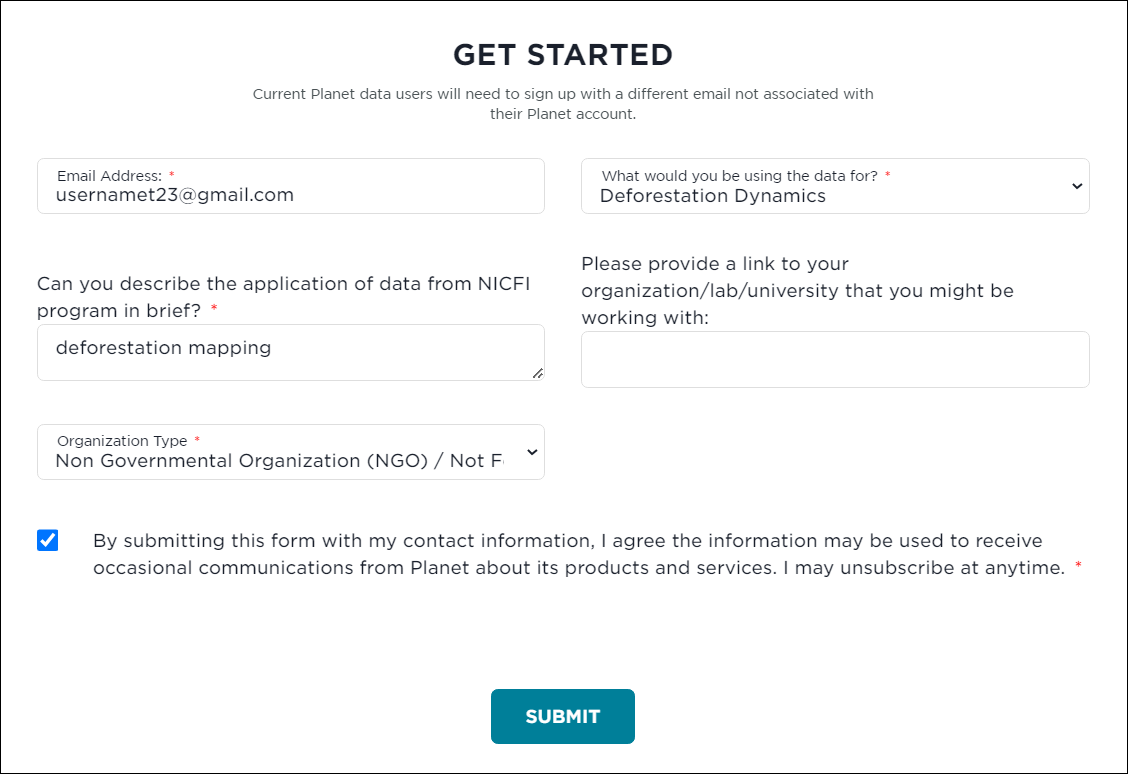Image resolution: width=1128 pixels, height=774 pixels.
Task: Click the text area resize handle
Action: tap(538, 373)
